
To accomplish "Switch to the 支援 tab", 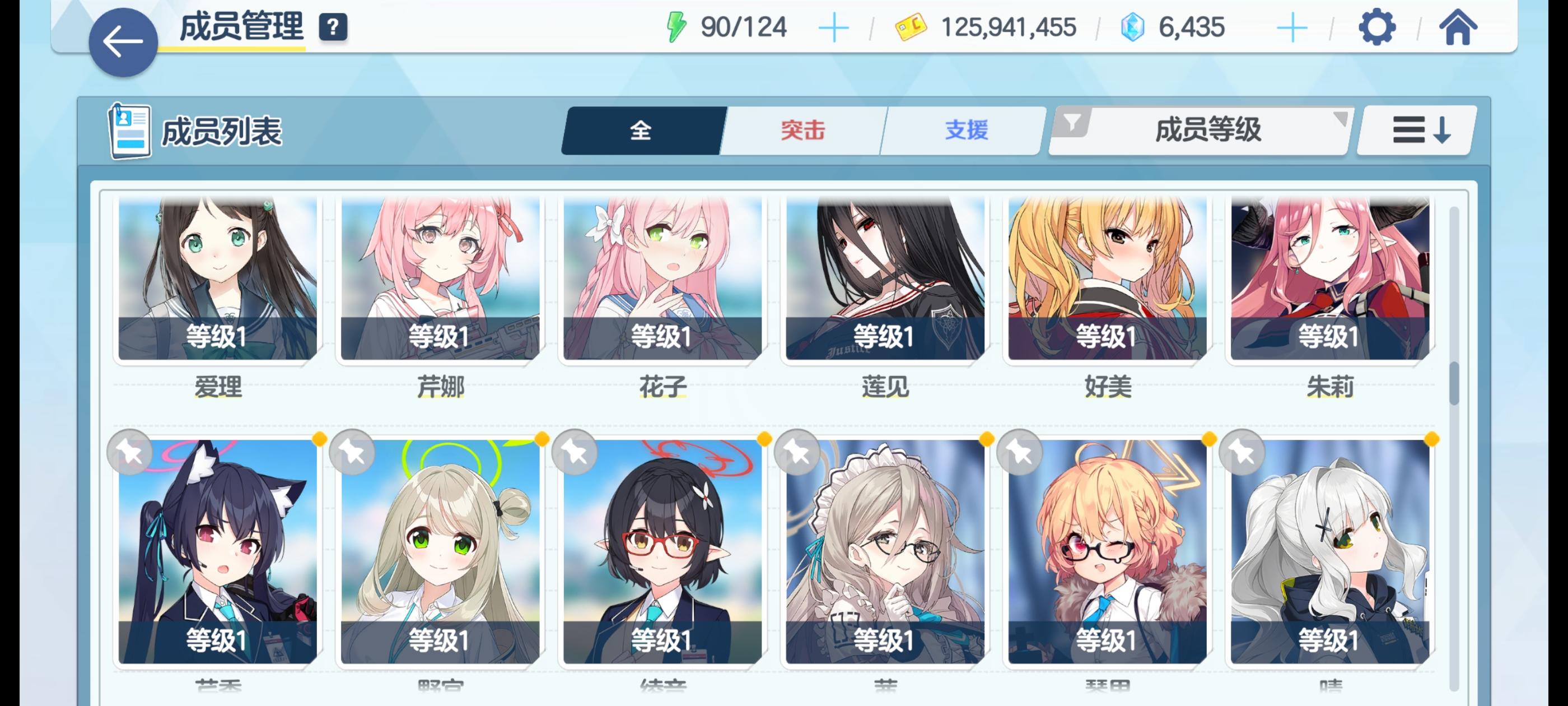I will coord(965,131).
